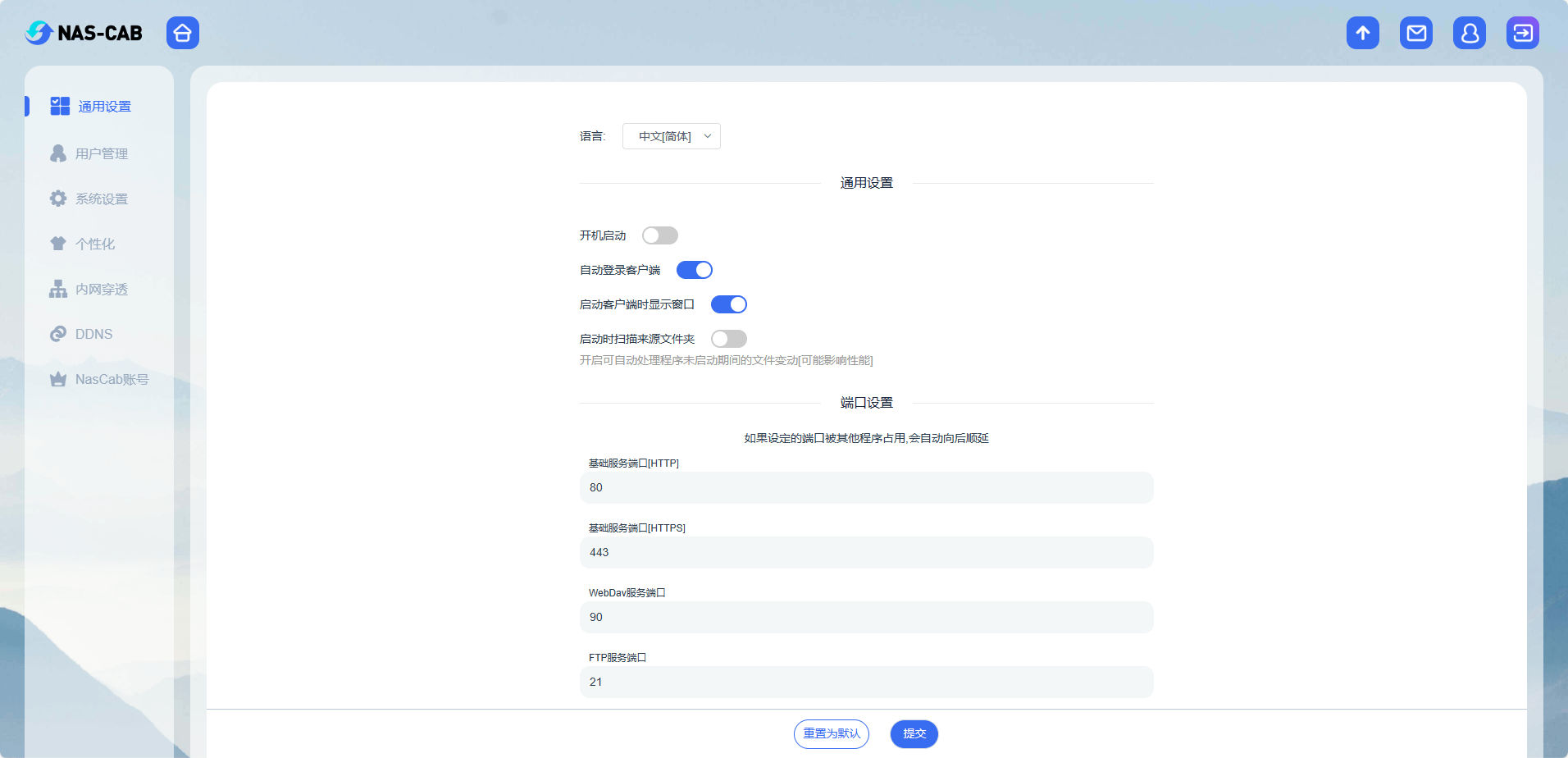Image resolution: width=1568 pixels, height=758 pixels.
Task: Click the HTTP port input showing 80
Action: pos(865,487)
